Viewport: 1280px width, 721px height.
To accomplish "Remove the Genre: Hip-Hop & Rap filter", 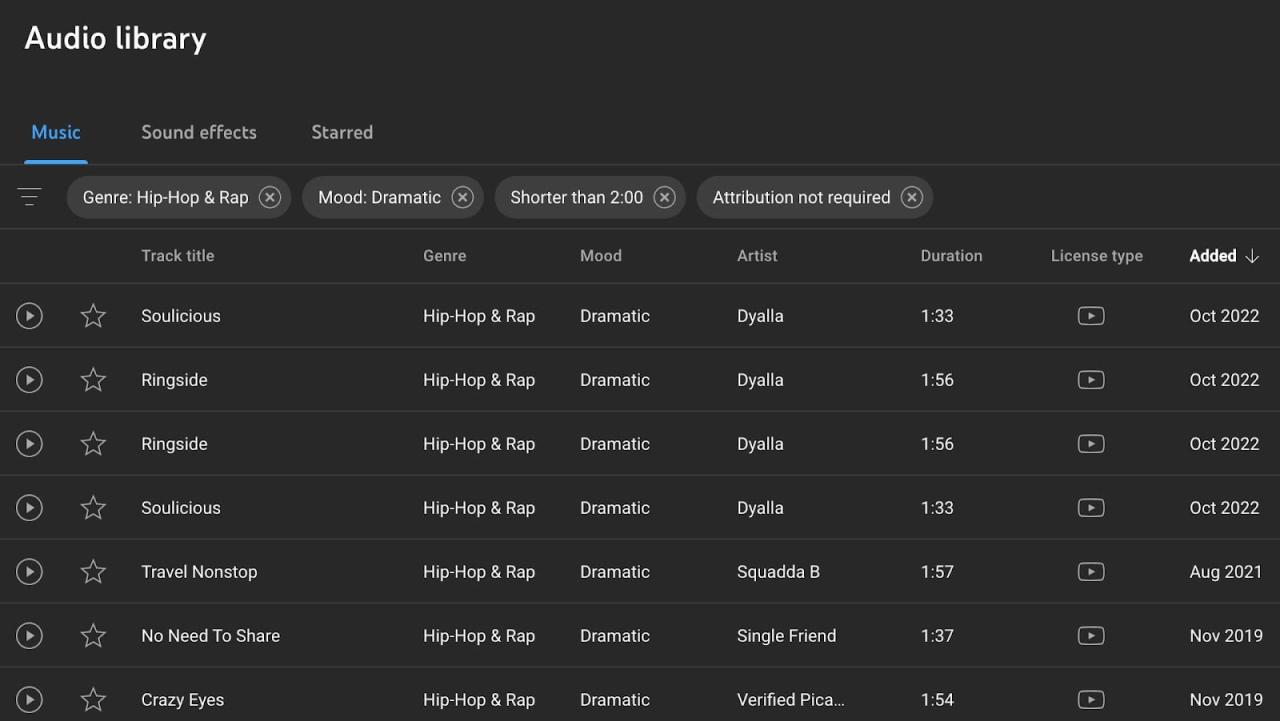I will point(269,197).
